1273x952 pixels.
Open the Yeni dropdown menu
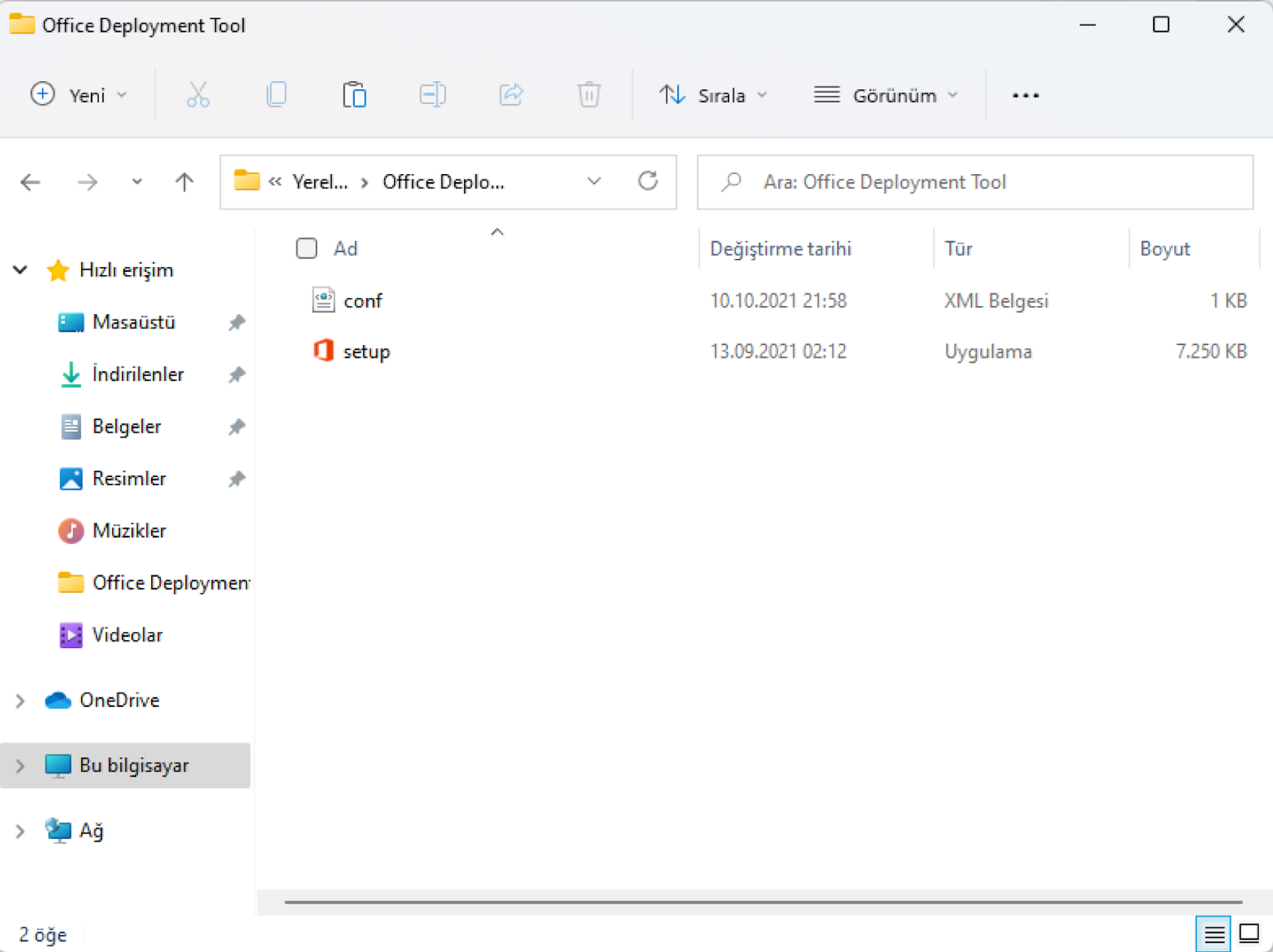(x=79, y=95)
